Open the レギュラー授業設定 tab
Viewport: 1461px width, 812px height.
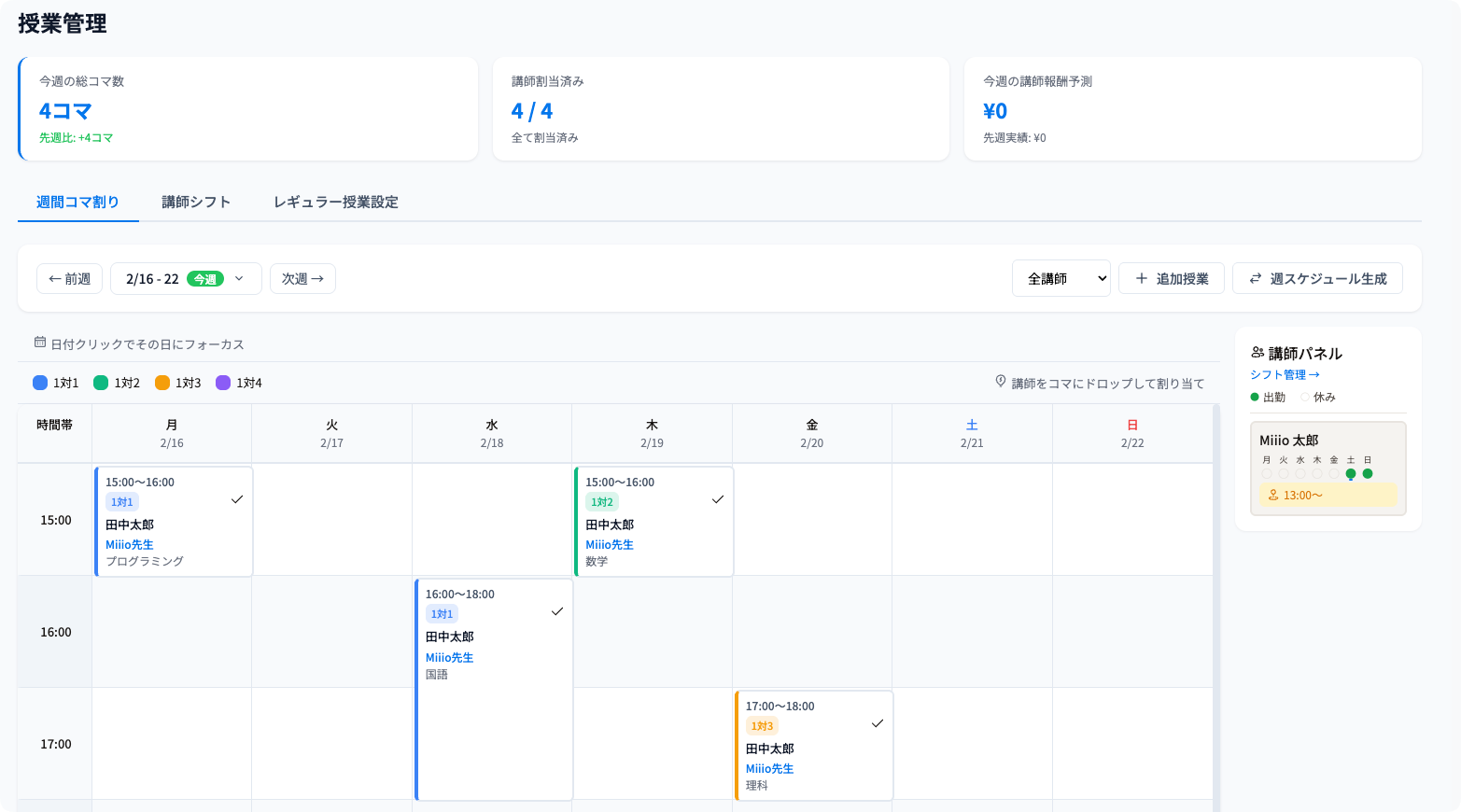(336, 202)
